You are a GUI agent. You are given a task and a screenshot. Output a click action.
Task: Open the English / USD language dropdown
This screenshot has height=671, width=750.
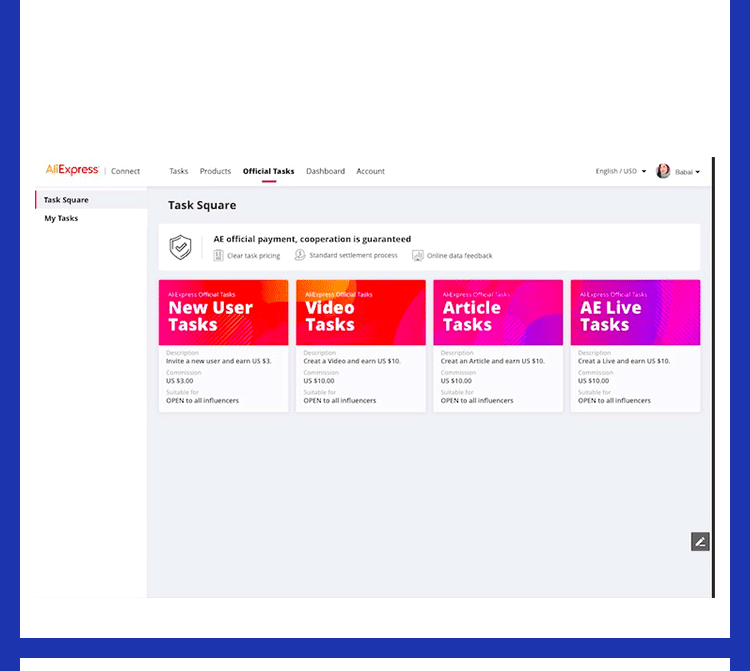[620, 171]
